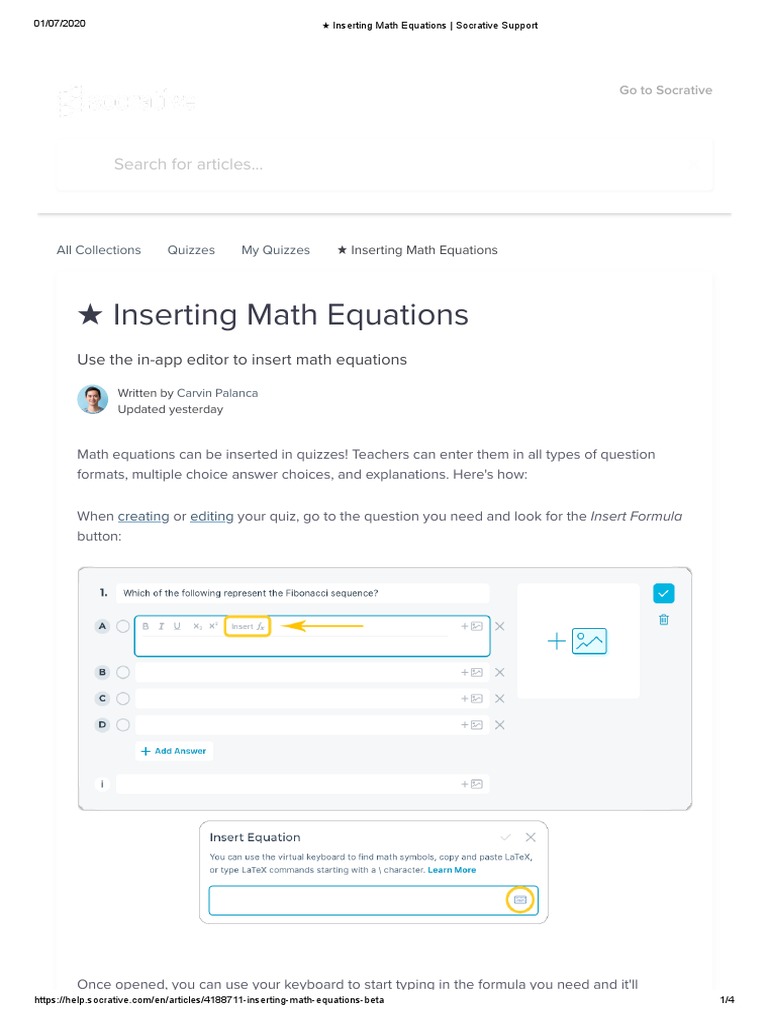
Task: Click the Underline icon in answer A
Action: coord(177,627)
